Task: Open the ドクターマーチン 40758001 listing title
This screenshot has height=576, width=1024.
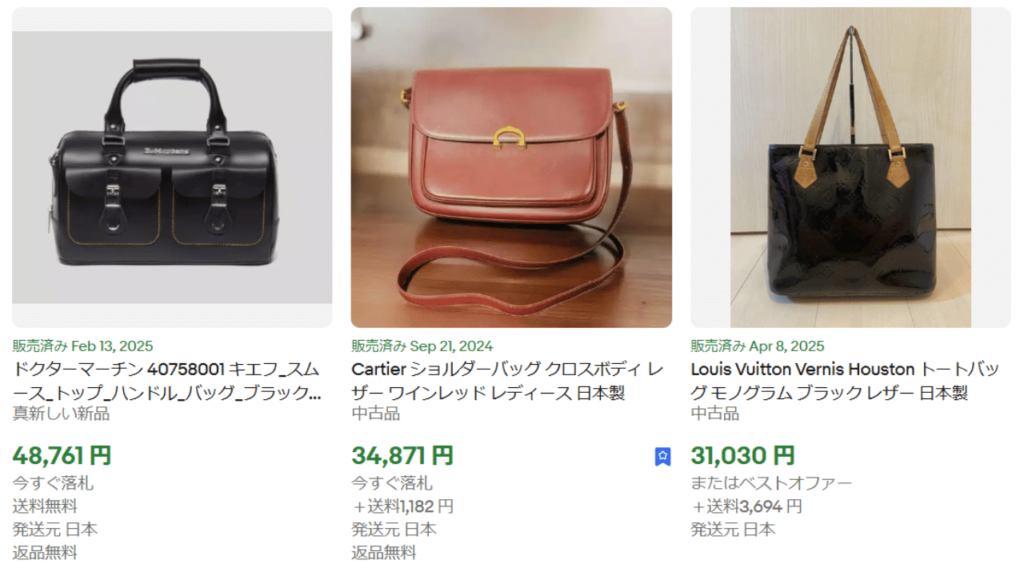Action: (167, 381)
